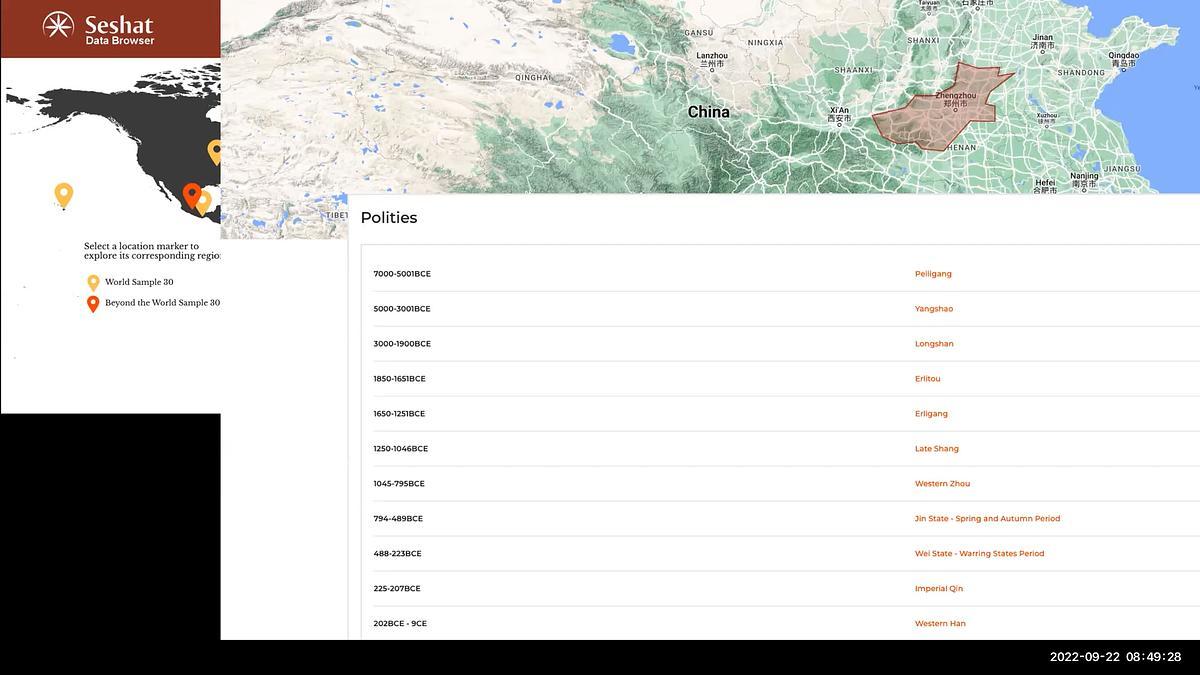Click the China country label on map

(x=708, y=112)
